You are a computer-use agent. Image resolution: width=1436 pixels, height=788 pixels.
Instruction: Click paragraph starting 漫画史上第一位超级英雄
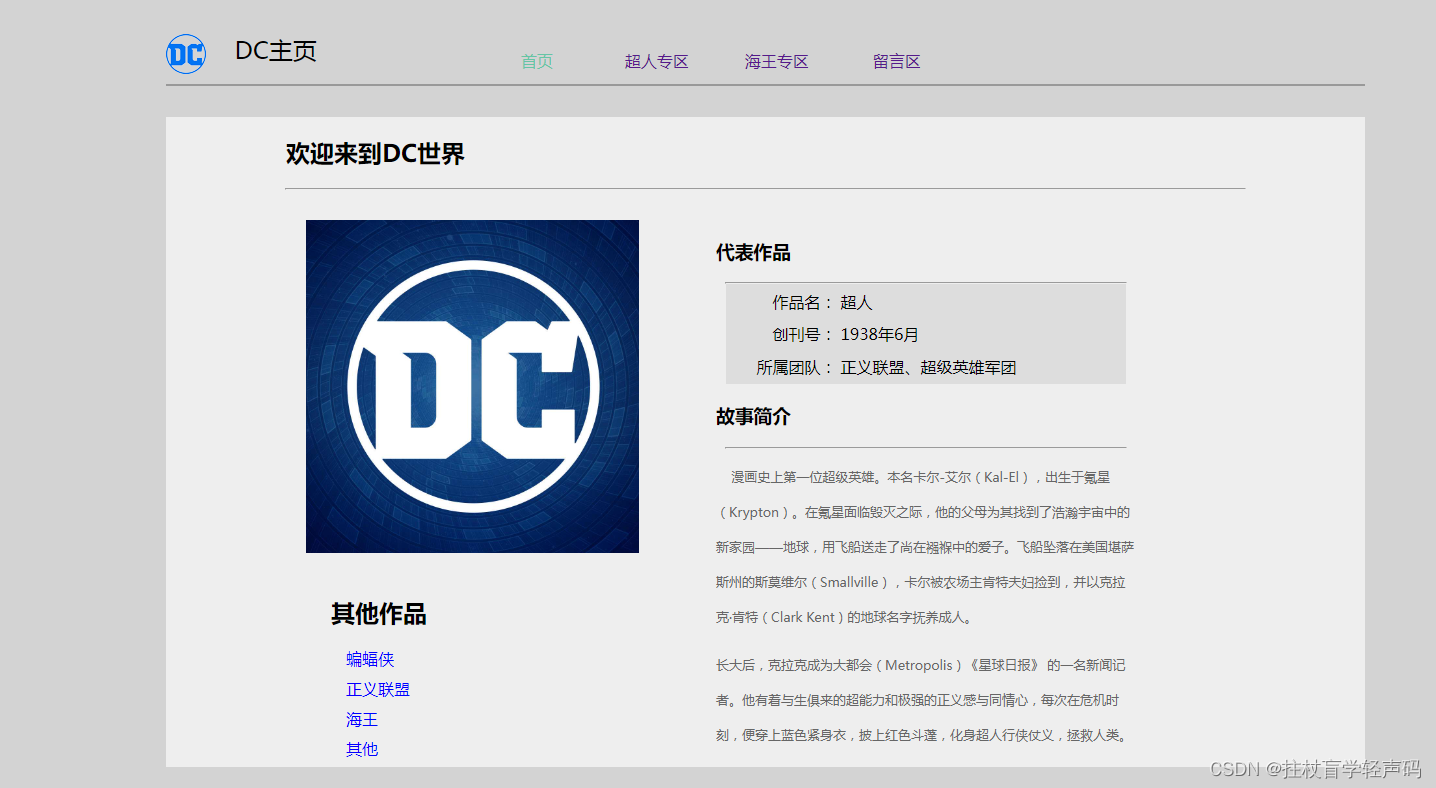(x=925, y=547)
